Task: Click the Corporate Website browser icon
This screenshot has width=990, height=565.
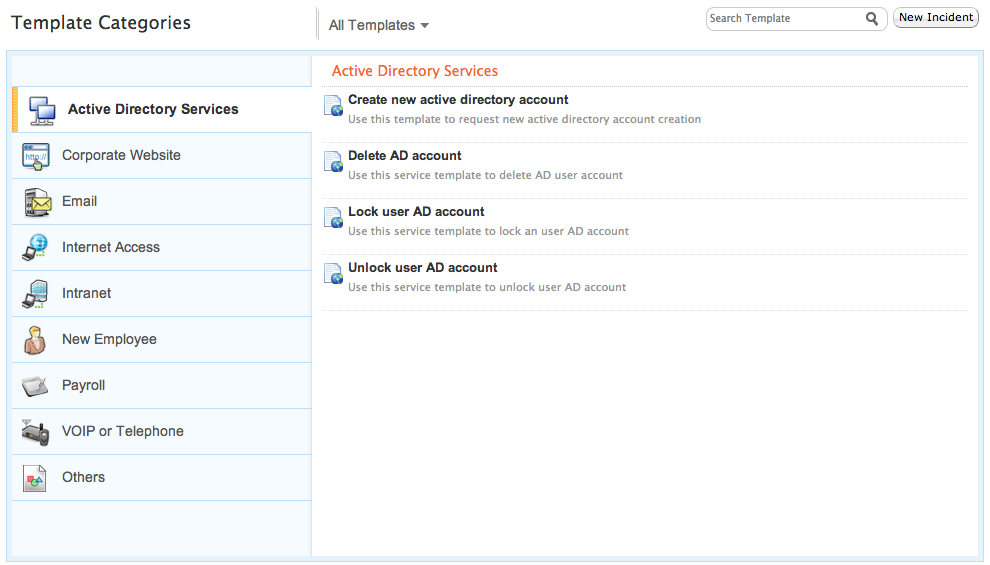Action: click(36, 157)
